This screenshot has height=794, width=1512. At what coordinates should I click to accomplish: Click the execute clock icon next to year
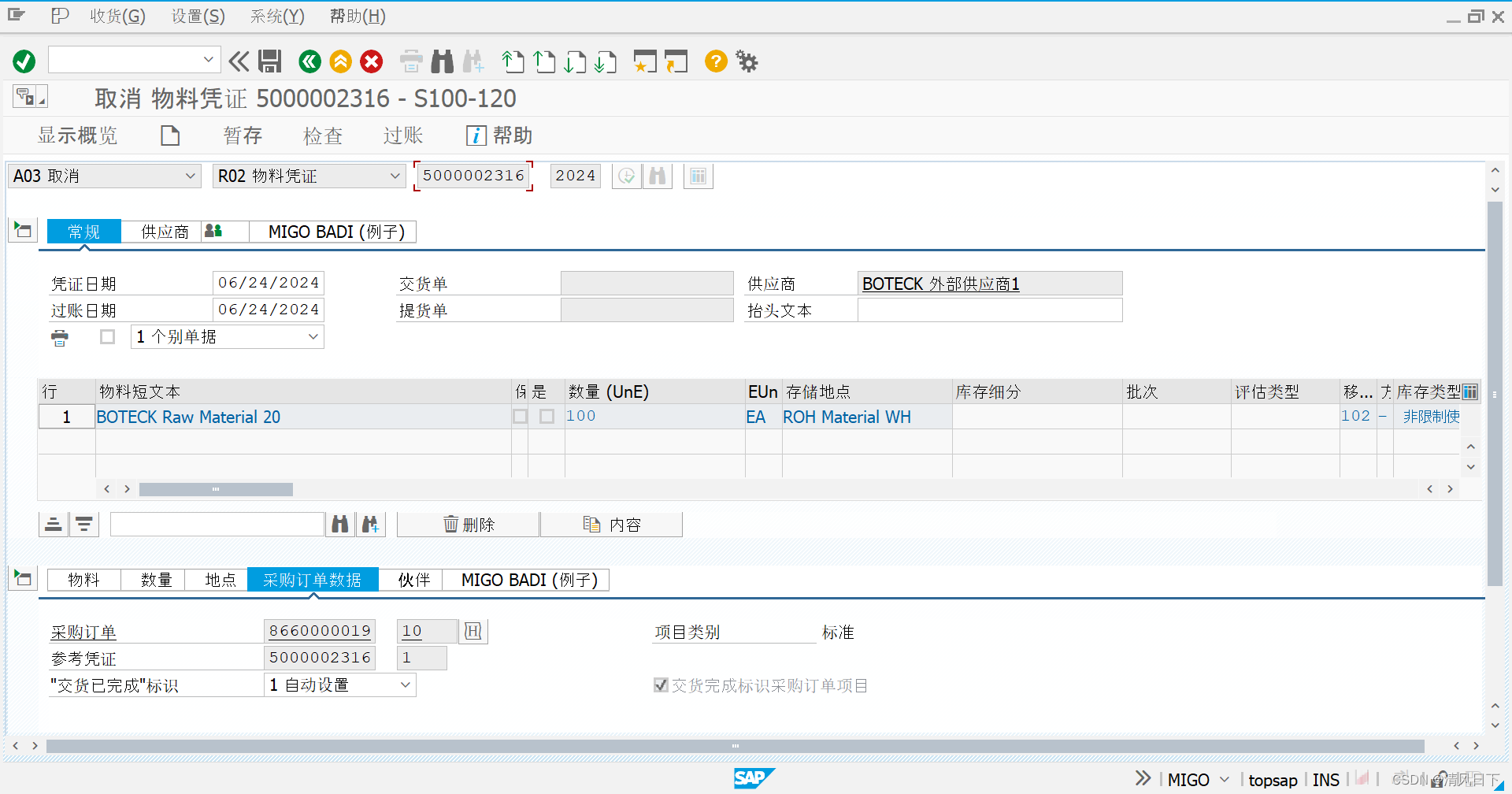pyautogui.click(x=627, y=176)
